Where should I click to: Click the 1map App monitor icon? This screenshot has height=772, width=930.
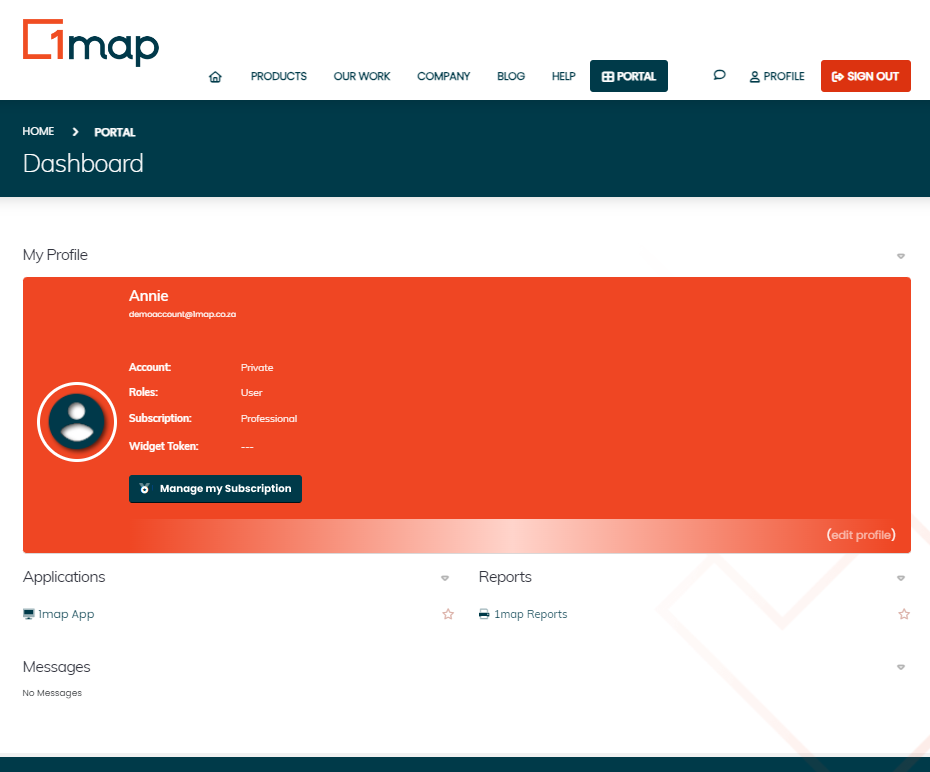click(x=28, y=614)
